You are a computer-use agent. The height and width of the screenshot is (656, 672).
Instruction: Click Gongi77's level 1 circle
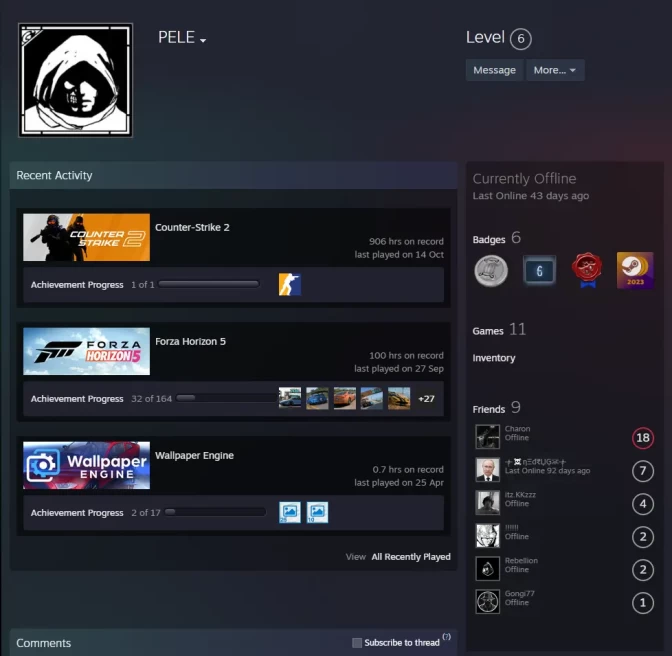click(x=643, y=603)
